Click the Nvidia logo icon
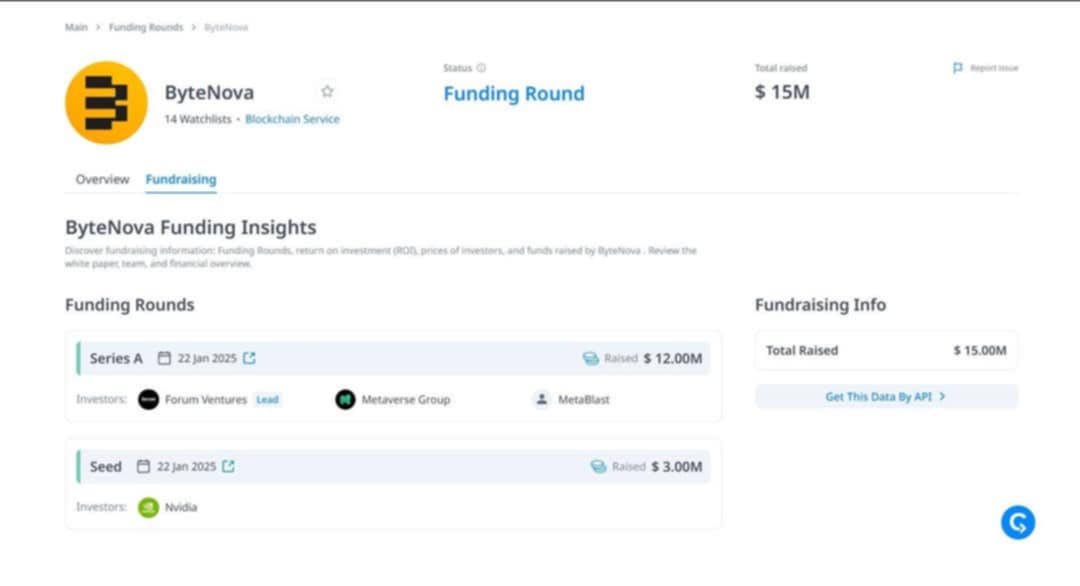The image size is (1080, 586). 148,507
